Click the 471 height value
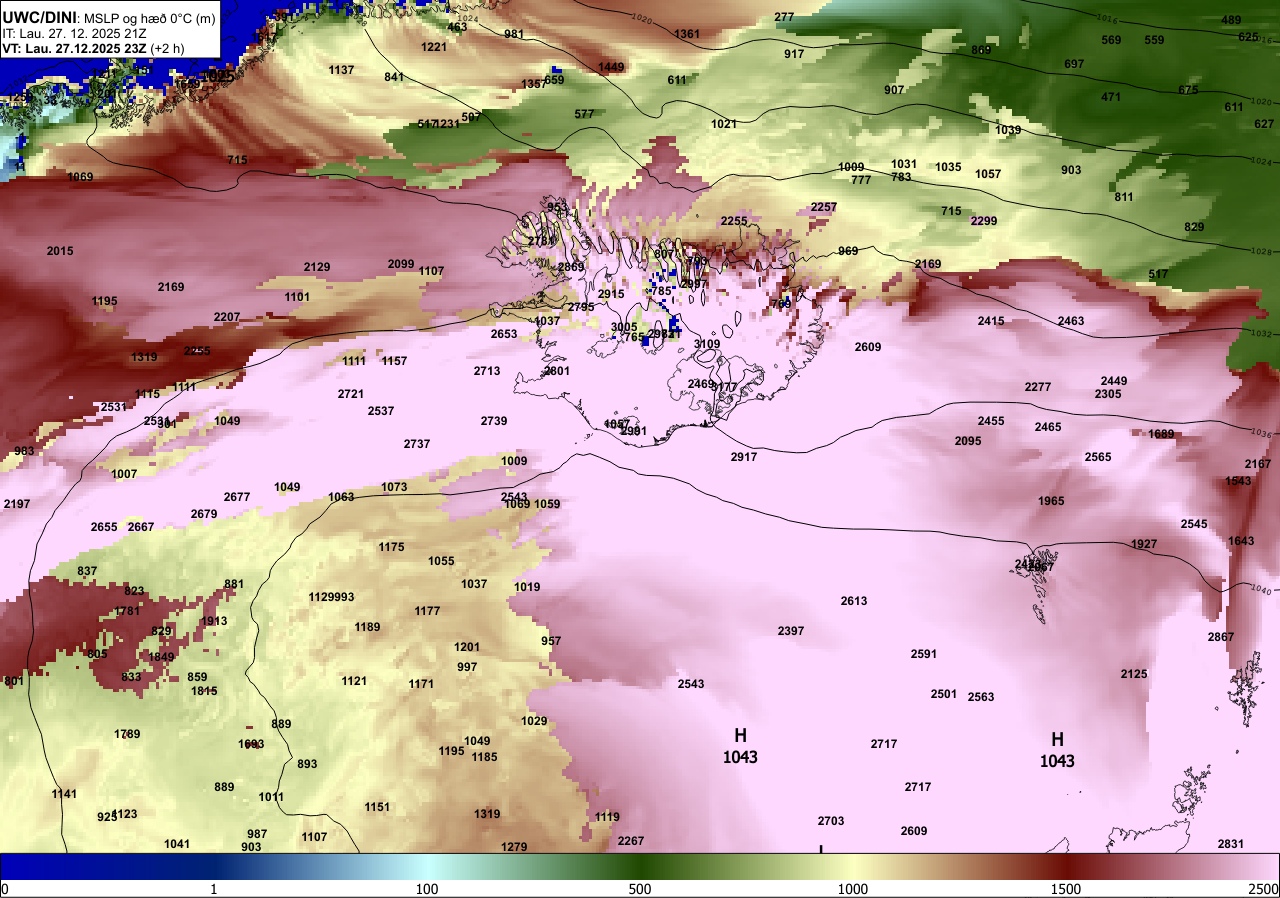Screen dimensions: 1280x898 click(x=1111, y=97)
